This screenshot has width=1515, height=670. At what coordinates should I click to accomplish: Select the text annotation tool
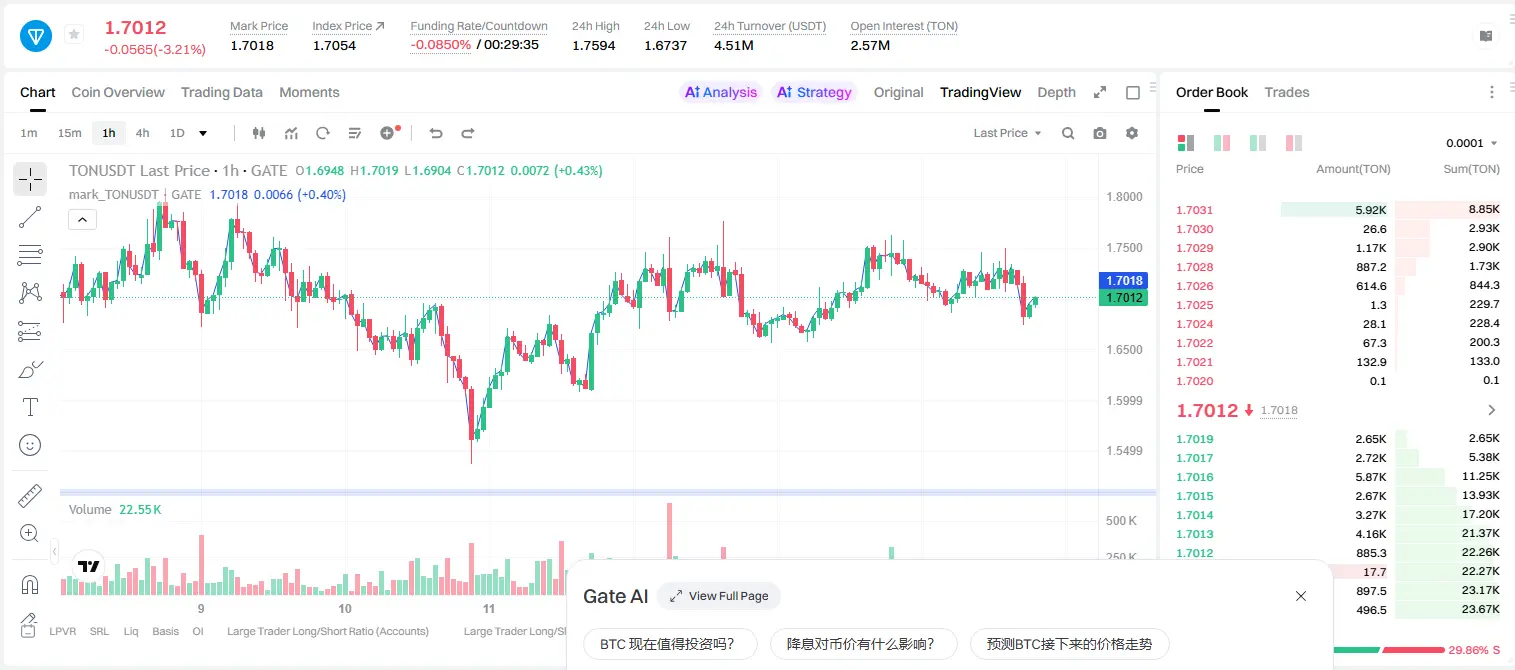30,407
